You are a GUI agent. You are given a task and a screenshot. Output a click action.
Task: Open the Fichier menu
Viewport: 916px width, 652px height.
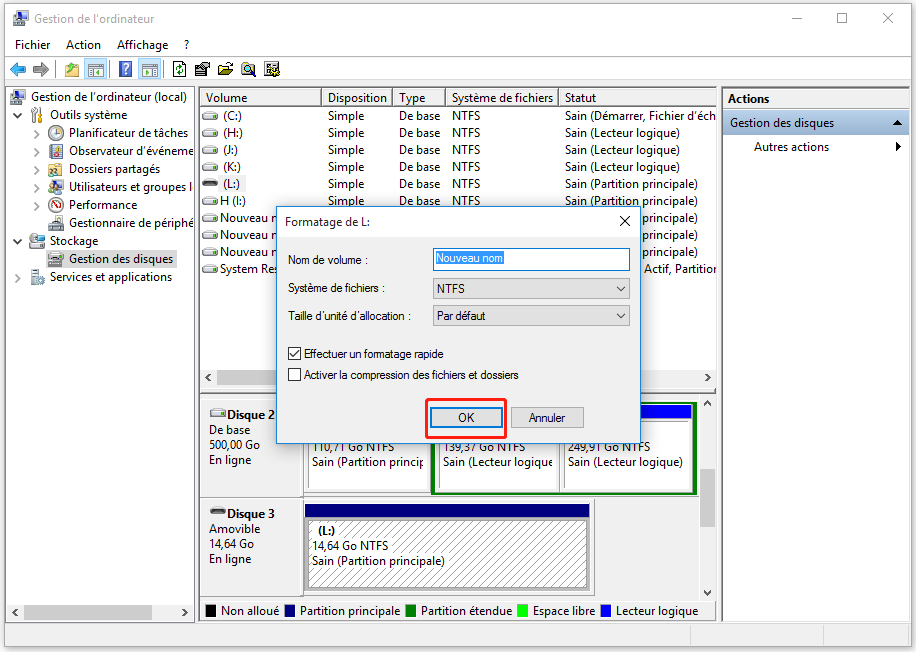[33, 45]
